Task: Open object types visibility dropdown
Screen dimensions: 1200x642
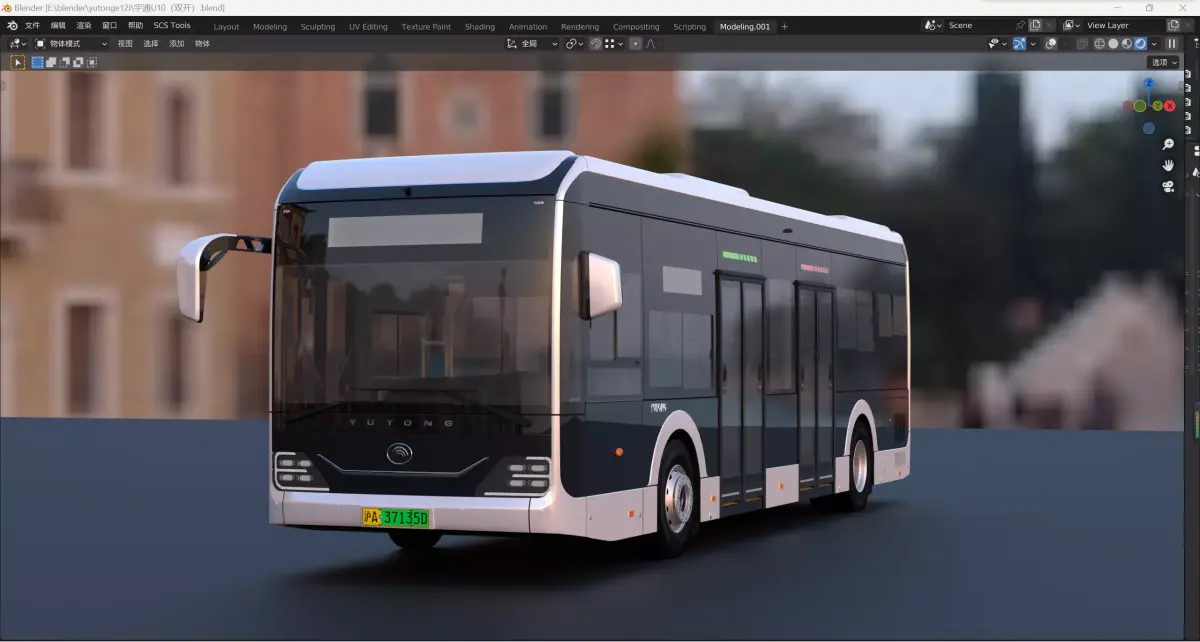Action: (997, 44)
